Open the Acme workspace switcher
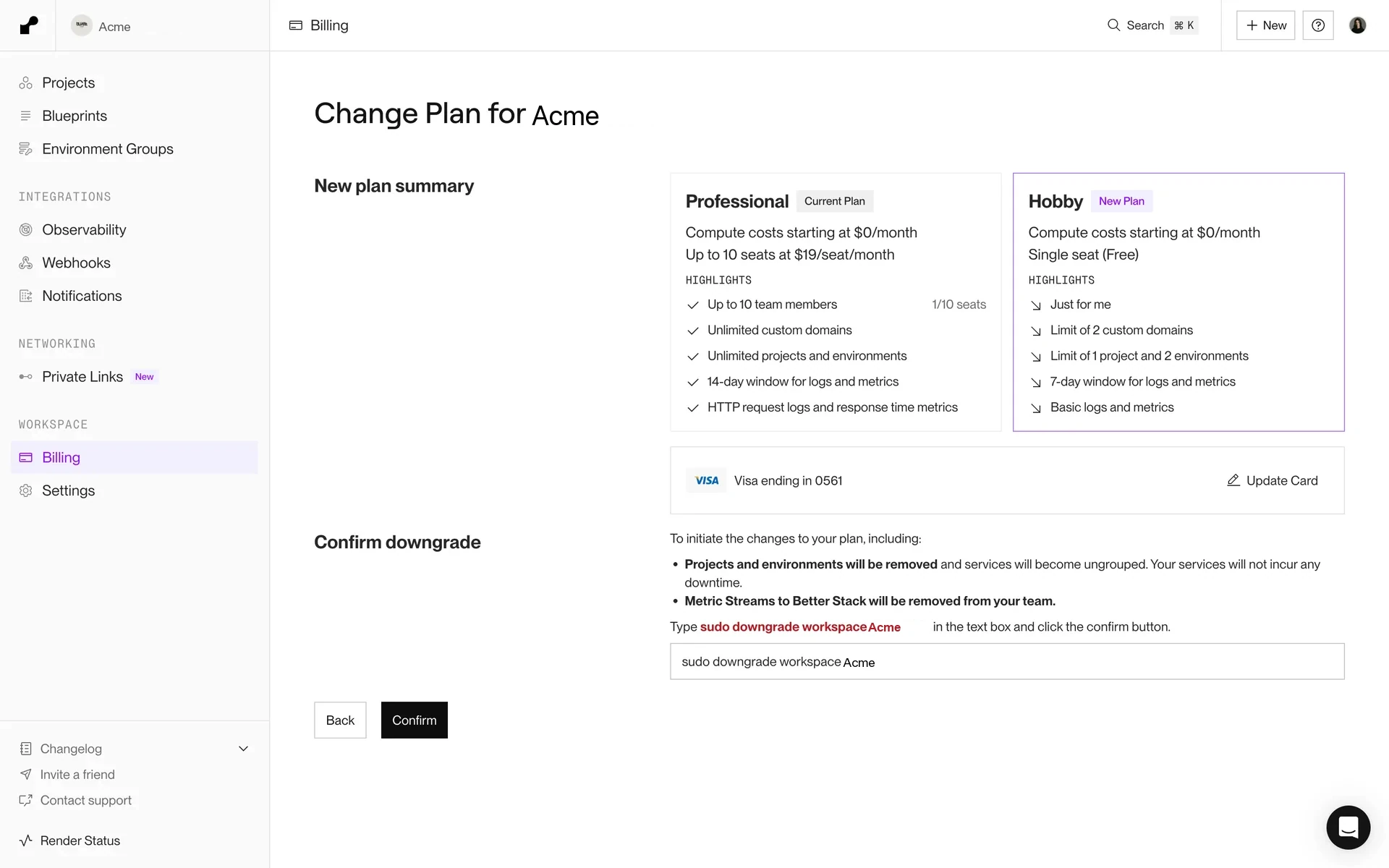Image resolution: width=1389 pixels, height=868 pixels. click(x=101, y=26)
